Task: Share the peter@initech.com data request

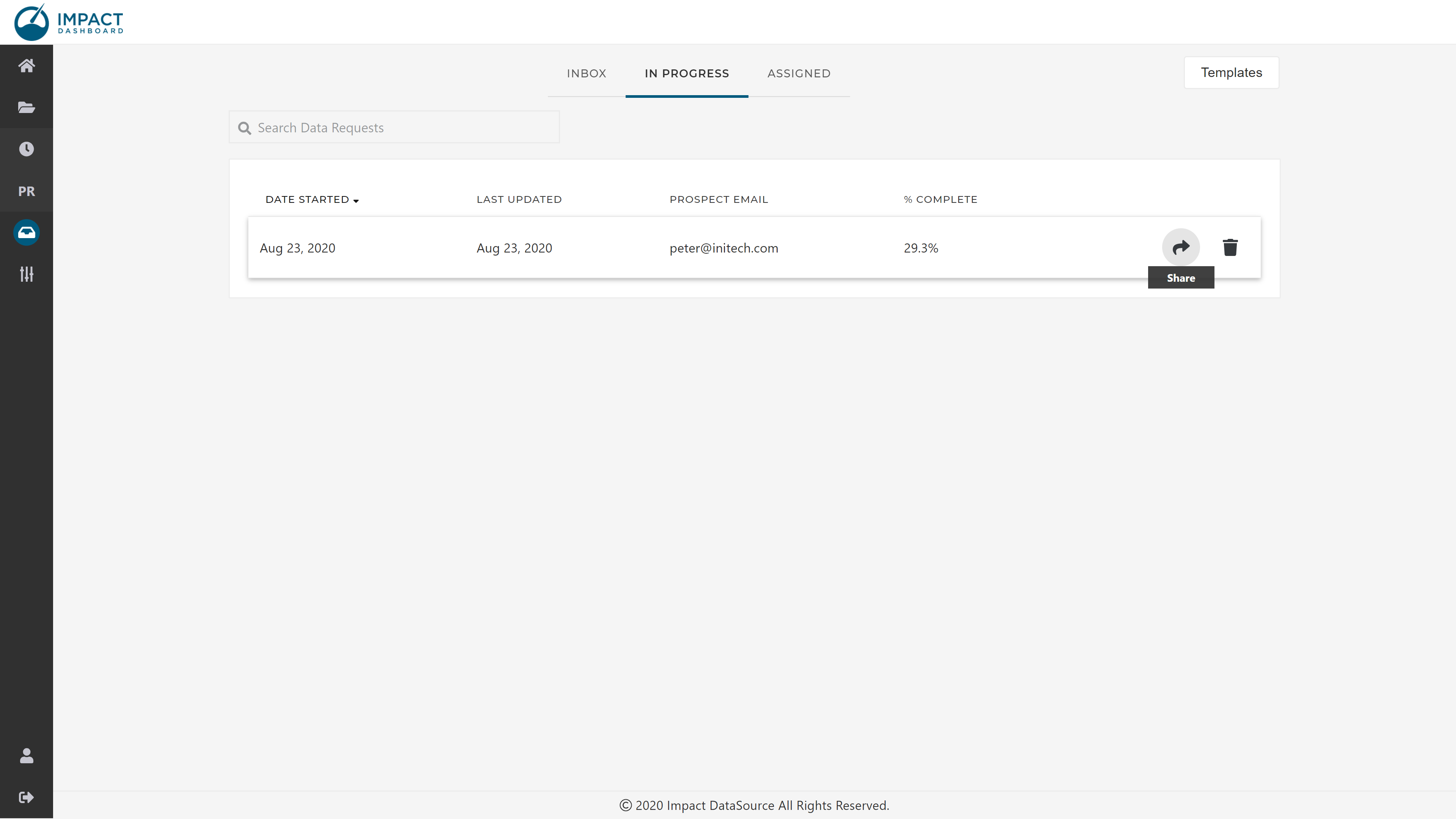Action: (x=1181, y=247)
